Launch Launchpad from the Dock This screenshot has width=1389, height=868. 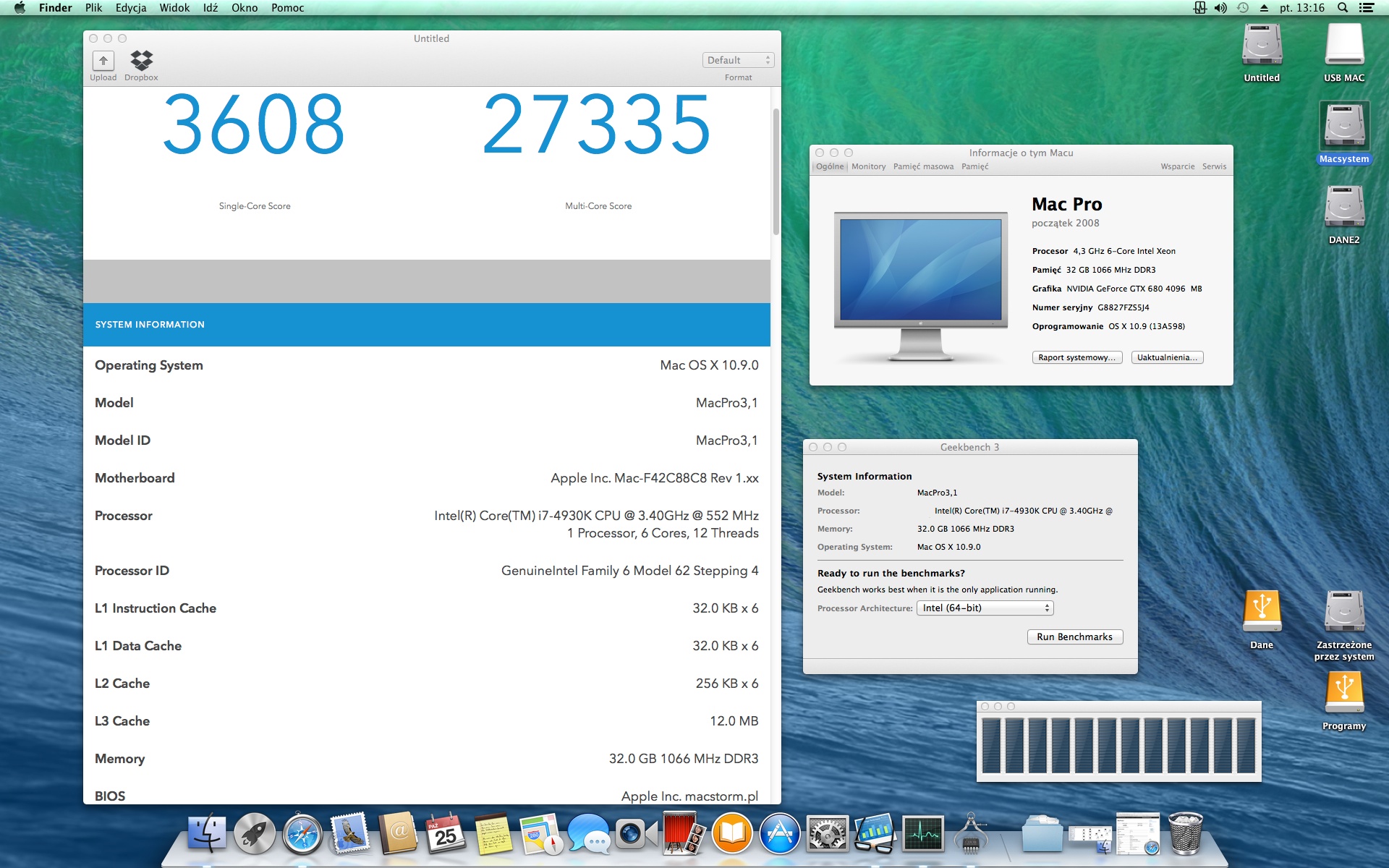click(x=254, y=834)
